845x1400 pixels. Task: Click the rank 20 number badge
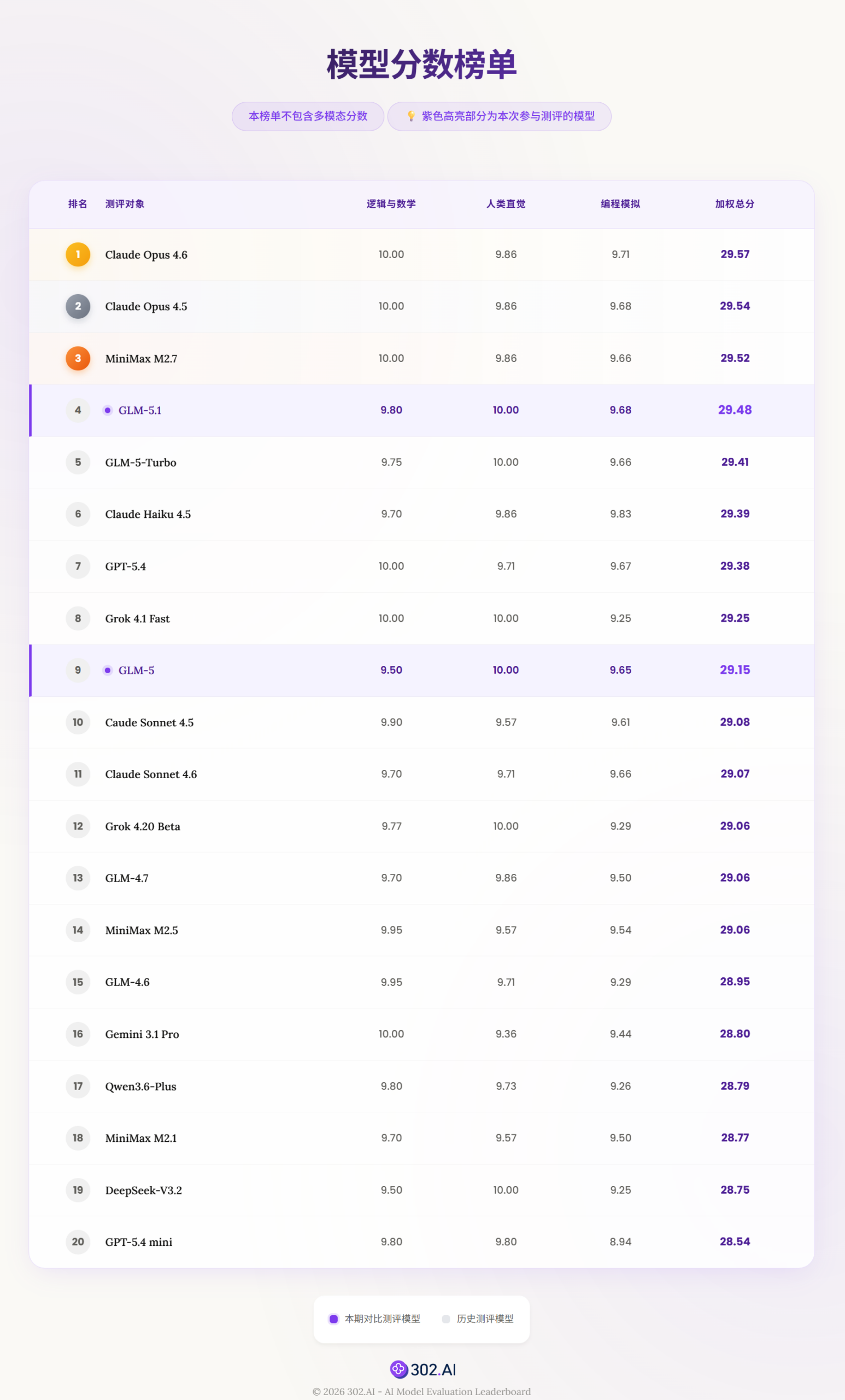pyautogui.click(x=78, y=1242)
